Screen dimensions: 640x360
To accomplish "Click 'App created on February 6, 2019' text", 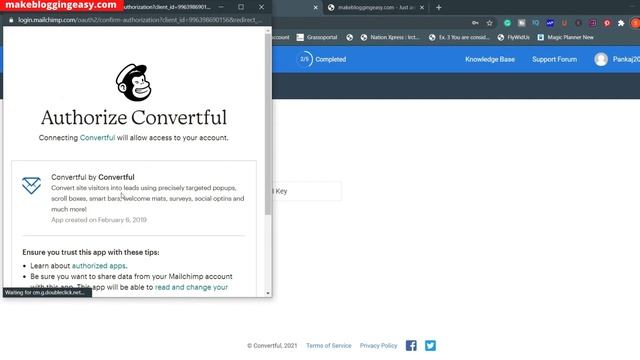I will [99, 220].
